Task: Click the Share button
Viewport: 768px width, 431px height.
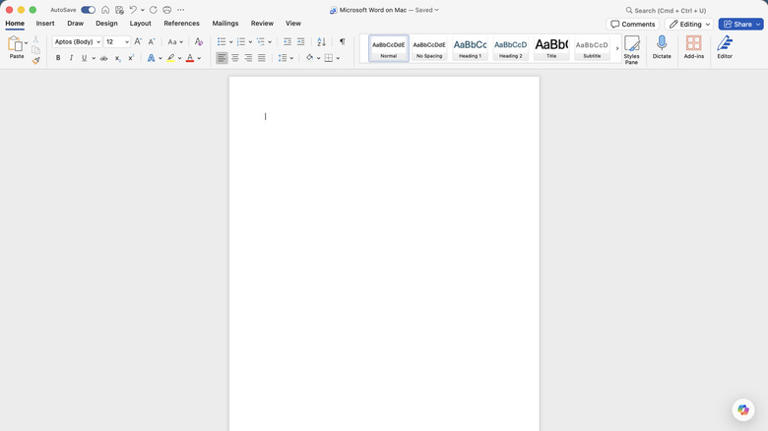Action: point(741,24)
